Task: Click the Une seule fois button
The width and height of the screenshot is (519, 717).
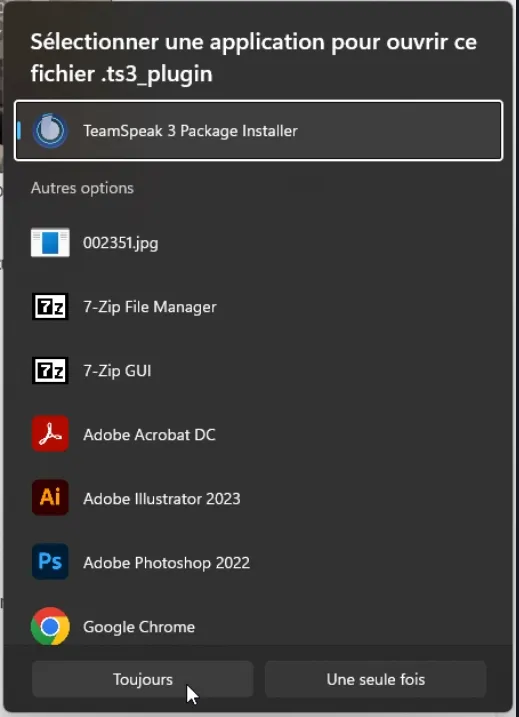Action: (x=375, y=679)
